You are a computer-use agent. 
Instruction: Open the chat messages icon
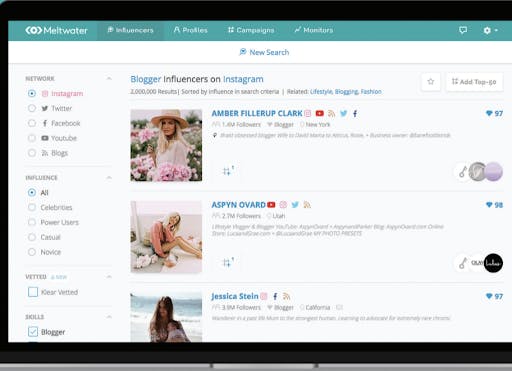tap(463, 30)
